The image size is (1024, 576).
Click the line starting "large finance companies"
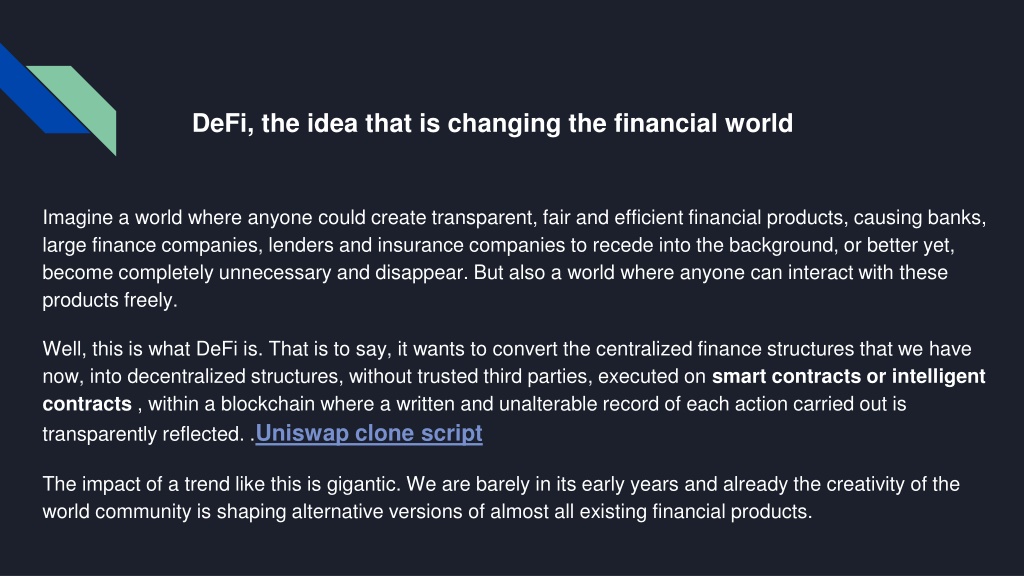(498, 246)
